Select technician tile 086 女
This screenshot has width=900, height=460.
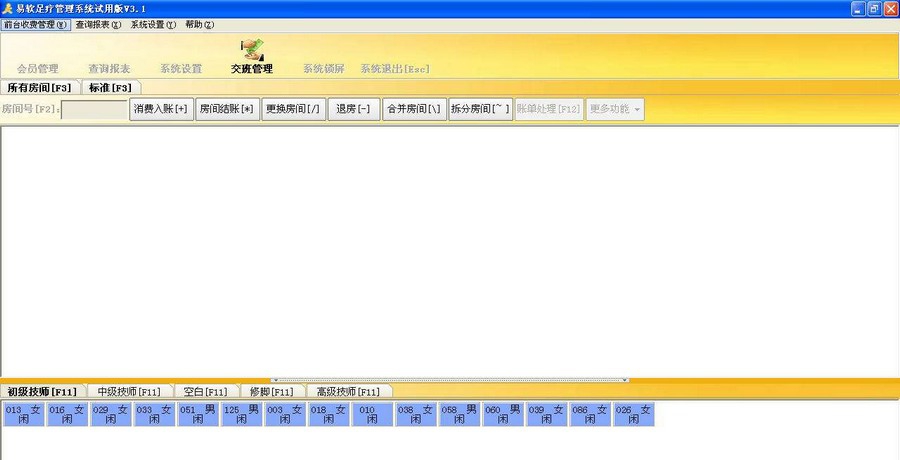coord(591,414)
